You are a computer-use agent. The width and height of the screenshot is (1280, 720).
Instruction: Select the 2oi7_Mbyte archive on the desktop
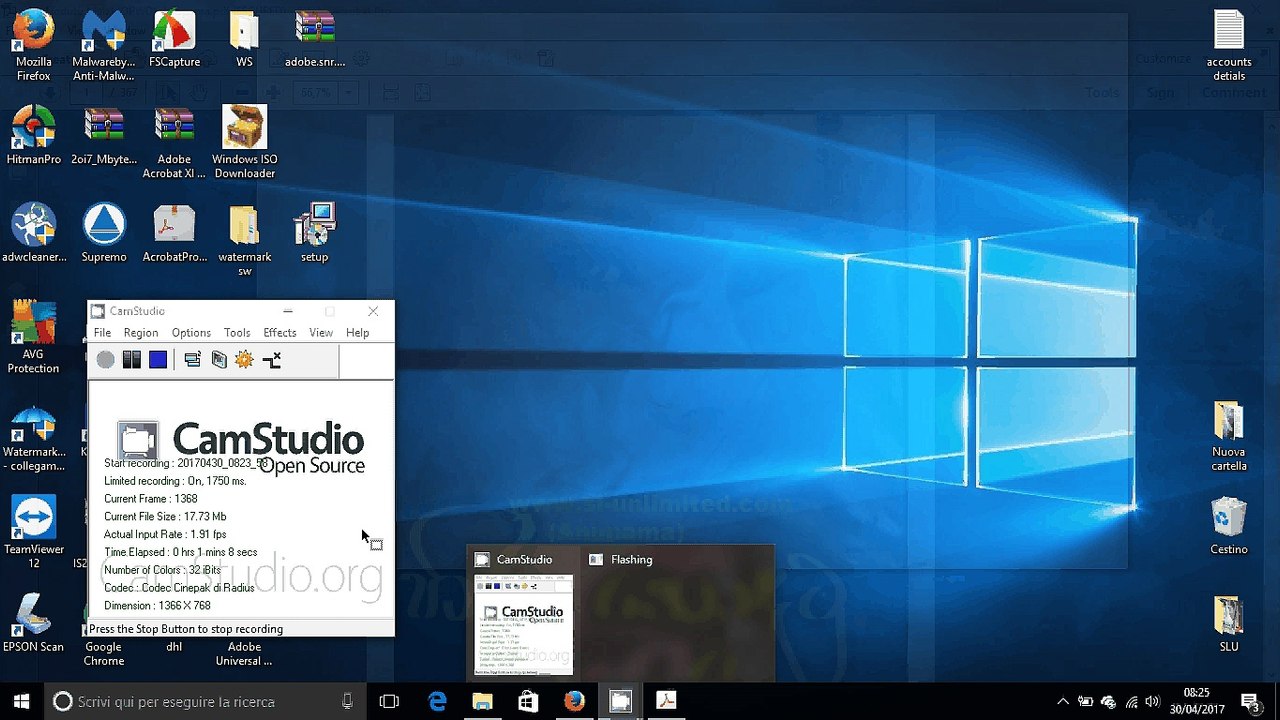pos(104,136)
